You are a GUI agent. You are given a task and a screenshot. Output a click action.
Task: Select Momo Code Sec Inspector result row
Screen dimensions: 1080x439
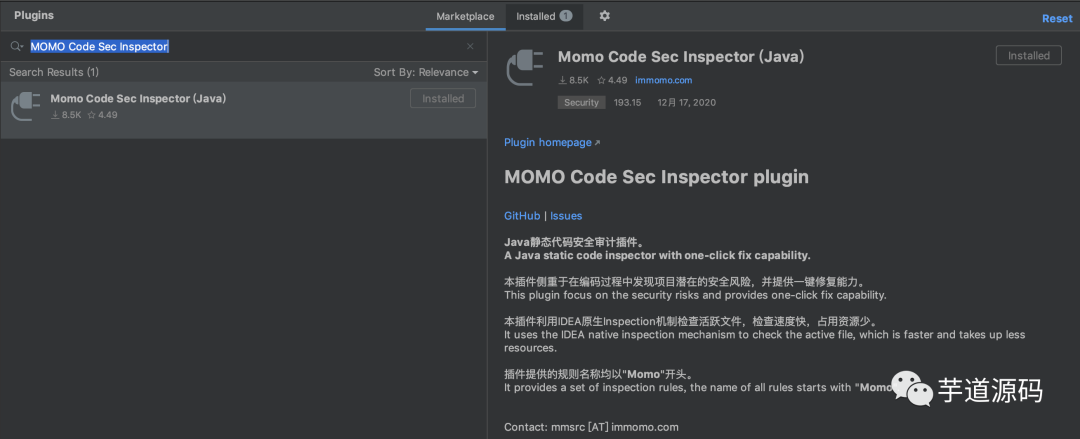(242, 110)
